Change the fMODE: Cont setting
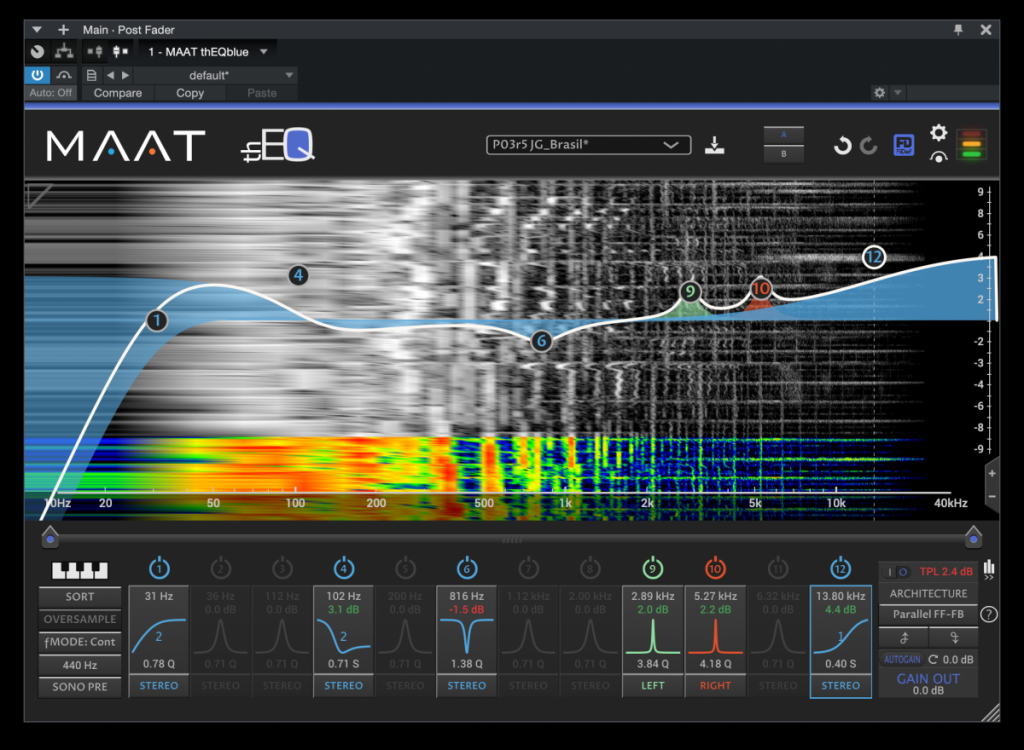 click(80, 642)
